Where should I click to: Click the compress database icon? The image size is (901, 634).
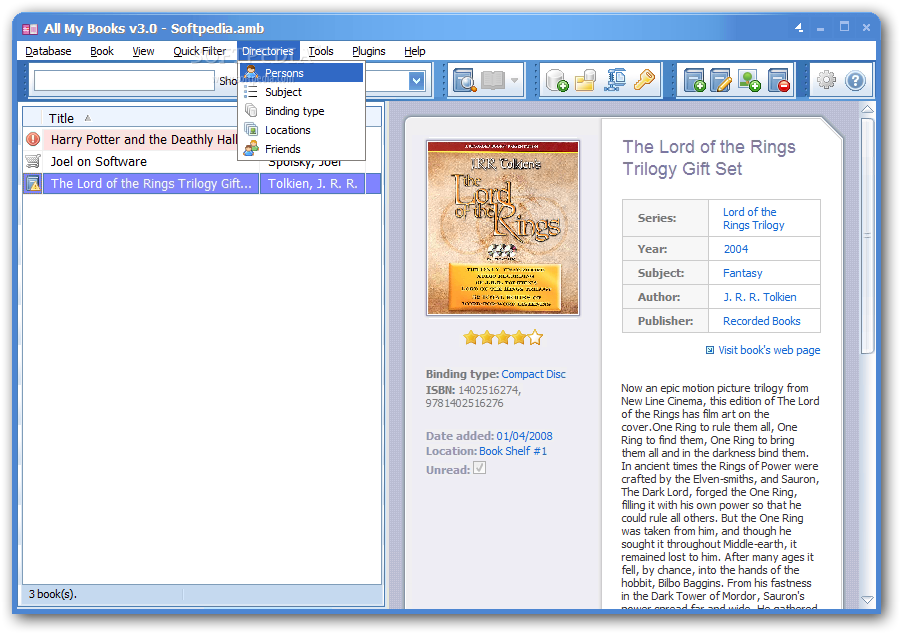pos(615,80)
